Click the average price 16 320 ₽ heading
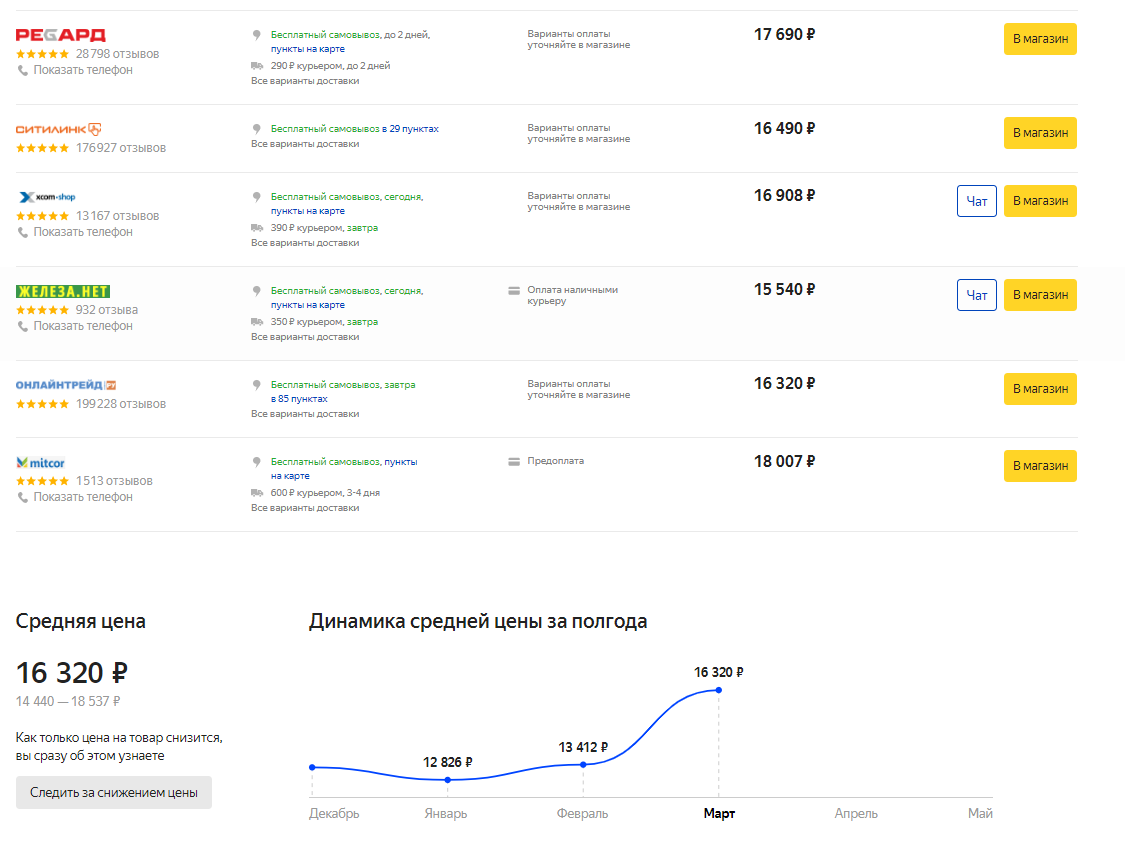 coord(72,674)
